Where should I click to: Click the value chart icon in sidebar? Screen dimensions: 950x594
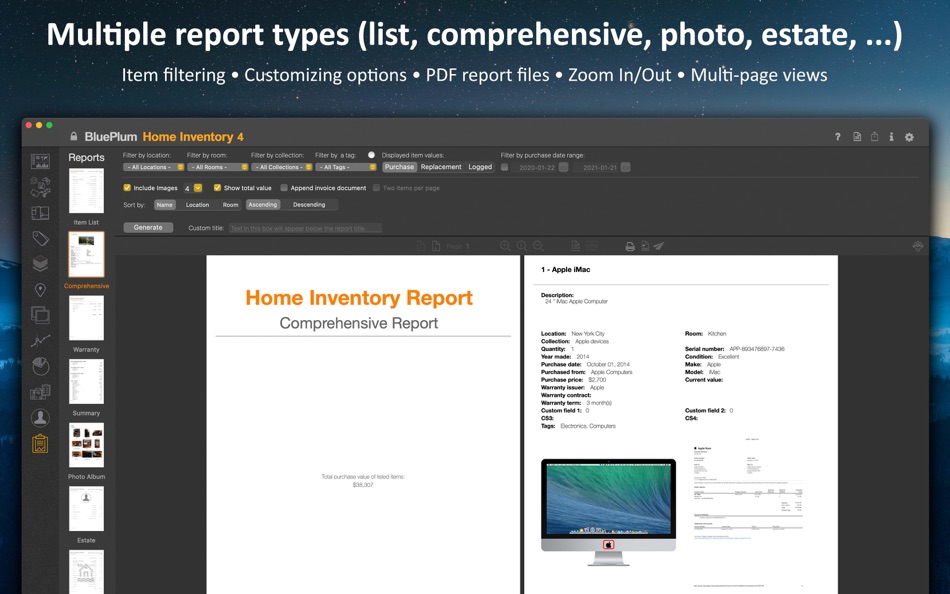point(40,340)
